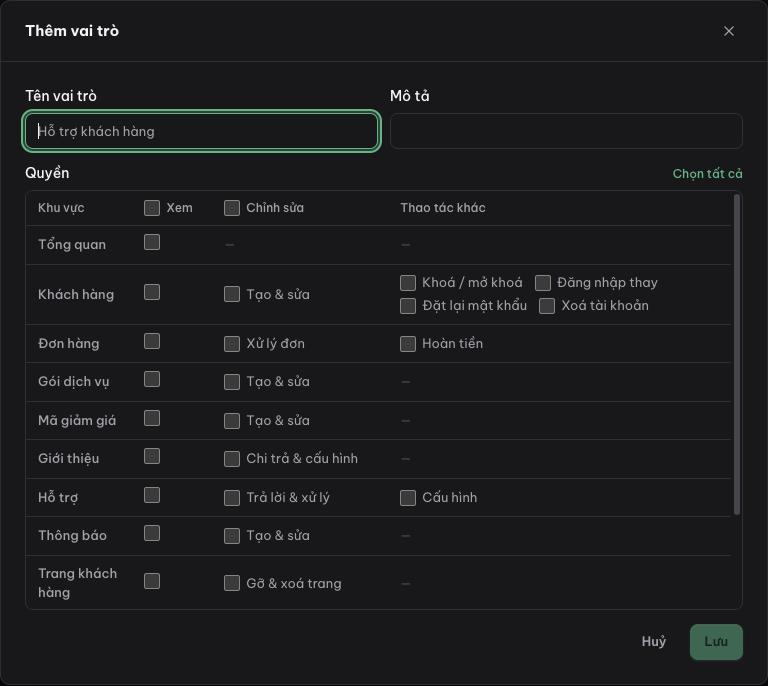The height and width of the screenshot is (686, 768).
Task: Click the Quyền section heading
Action: pos(47,173)
